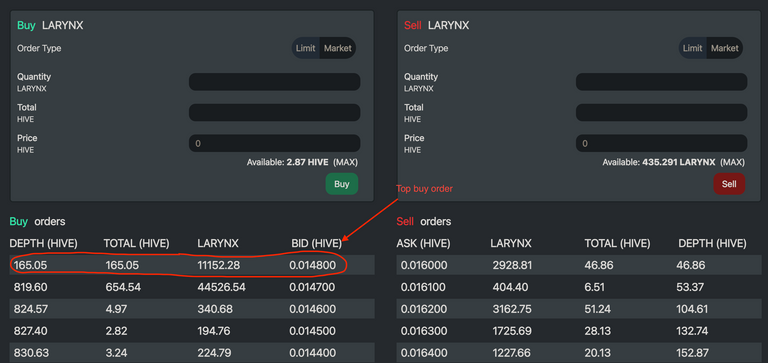Click the LARYNX header in Buy orders
The height and width of the screenshot is (363, 768).
point(218,243)
